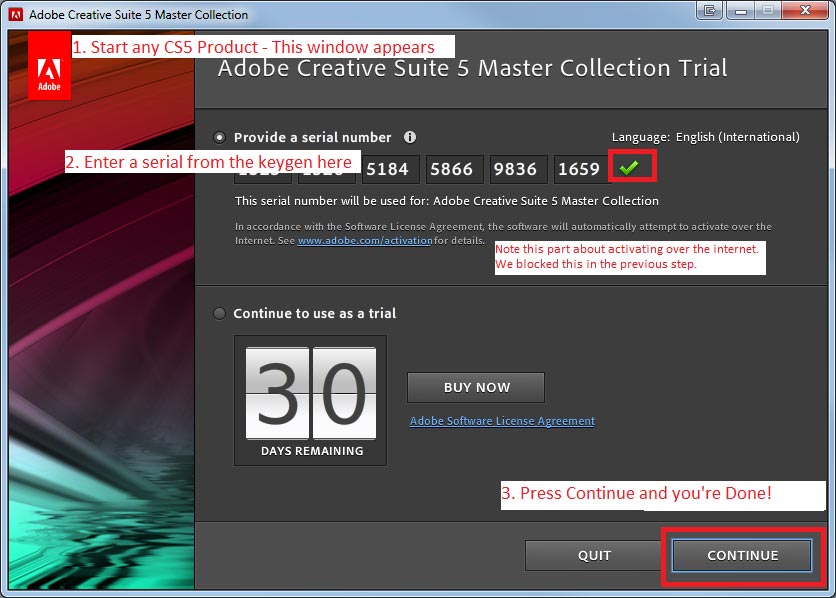This screenshot has width=836, height=598.
Task: Open the www.adobe.com/activation link
Action: tap(365, 240)
